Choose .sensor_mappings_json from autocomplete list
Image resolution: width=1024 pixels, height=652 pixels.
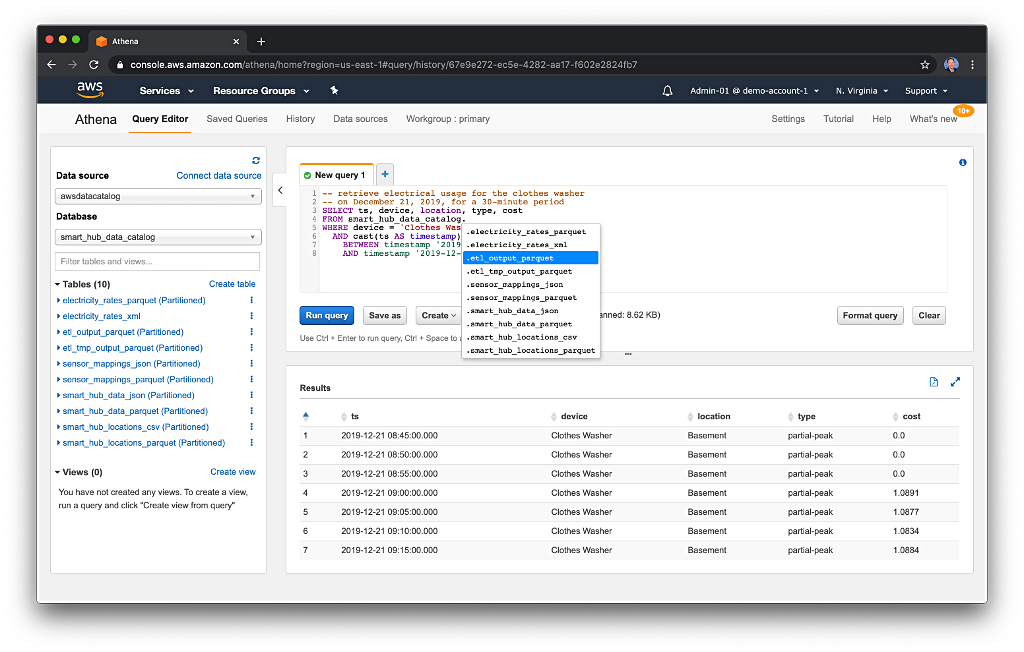pos(530,284)
